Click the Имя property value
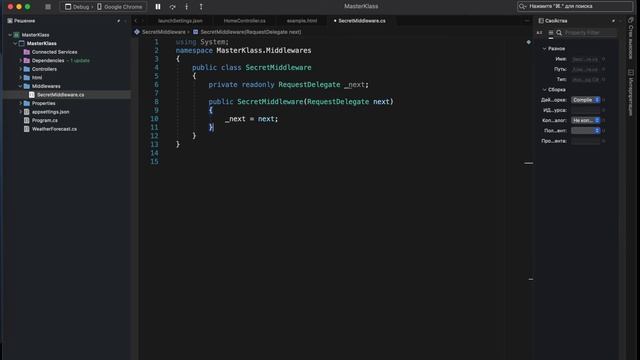 (x=585, y=59)
